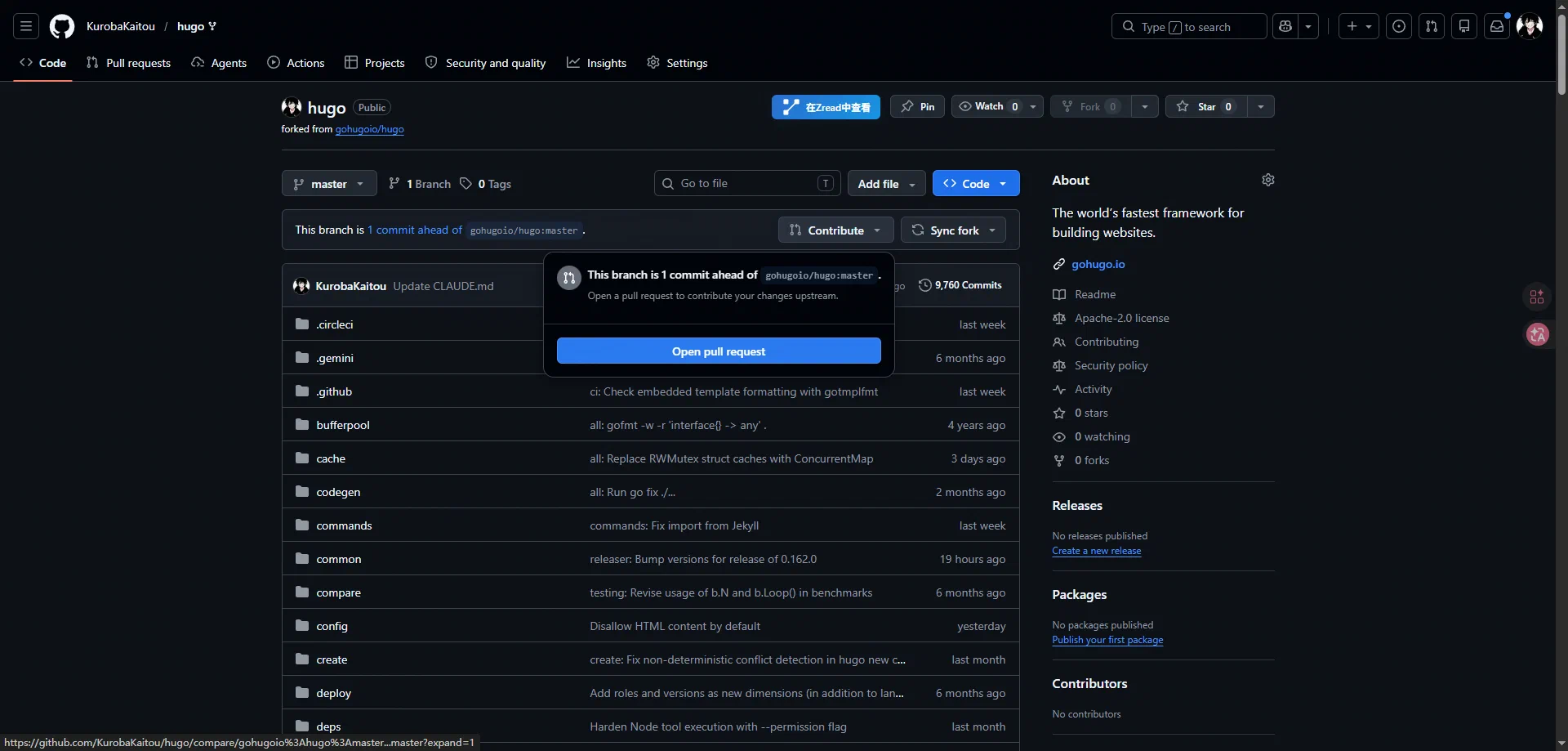Open the Activity link in About

pos(1094,389)
